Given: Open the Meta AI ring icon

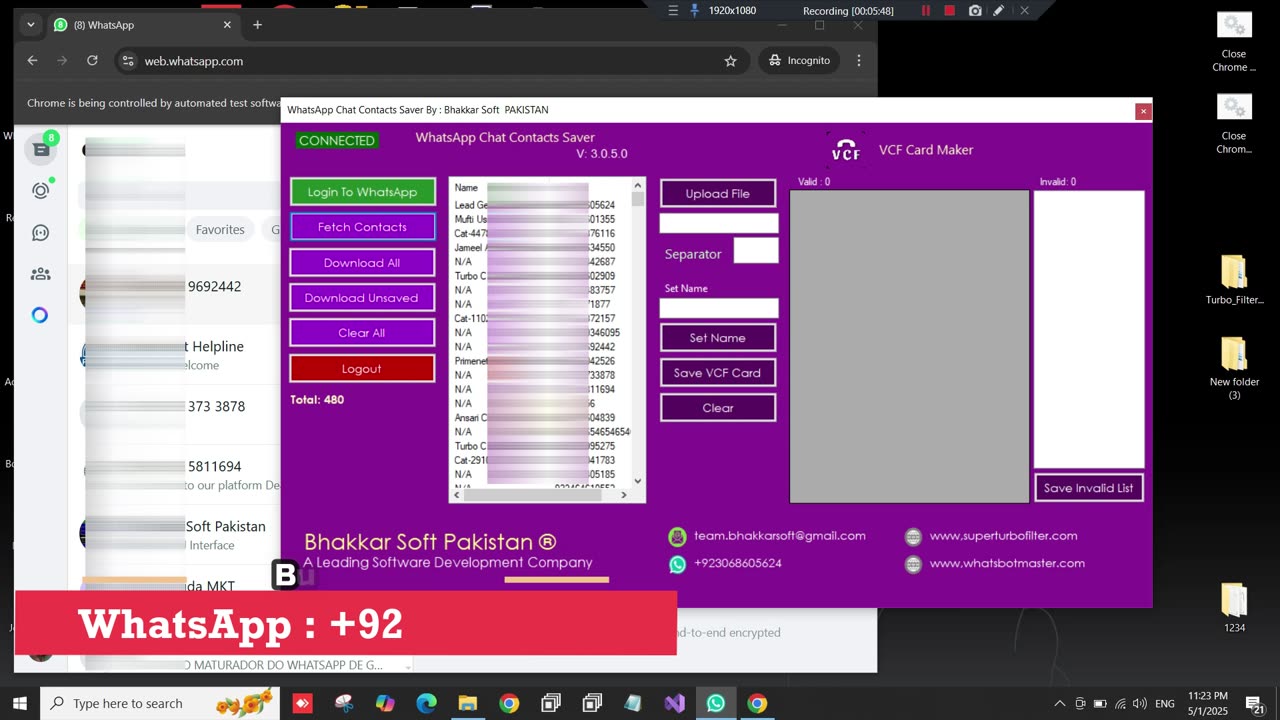Looking at the screenshot, I should point(40,315).
